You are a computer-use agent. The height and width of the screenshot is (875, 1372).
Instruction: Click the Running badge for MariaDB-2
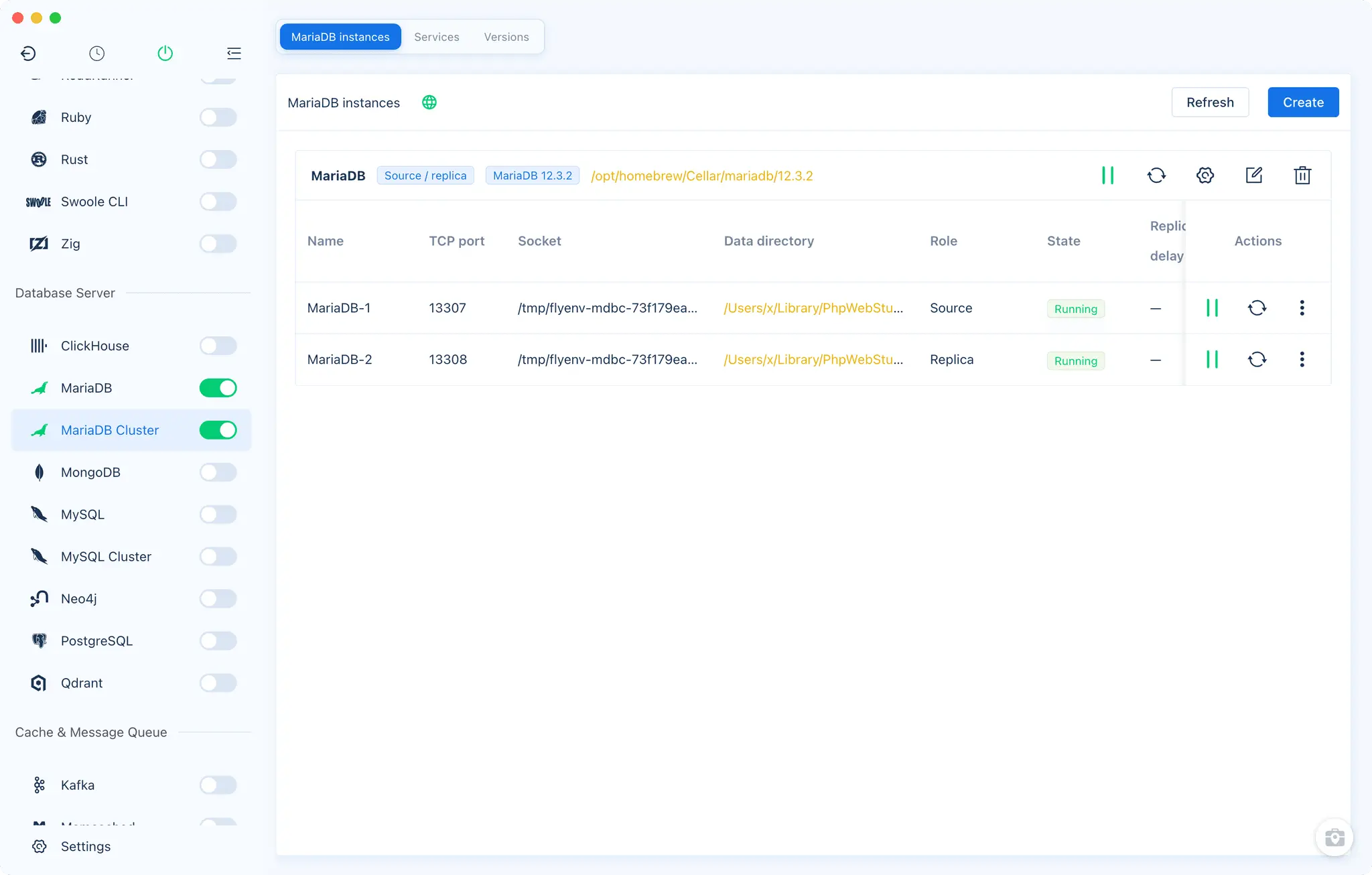click(x=1076, y=360)
